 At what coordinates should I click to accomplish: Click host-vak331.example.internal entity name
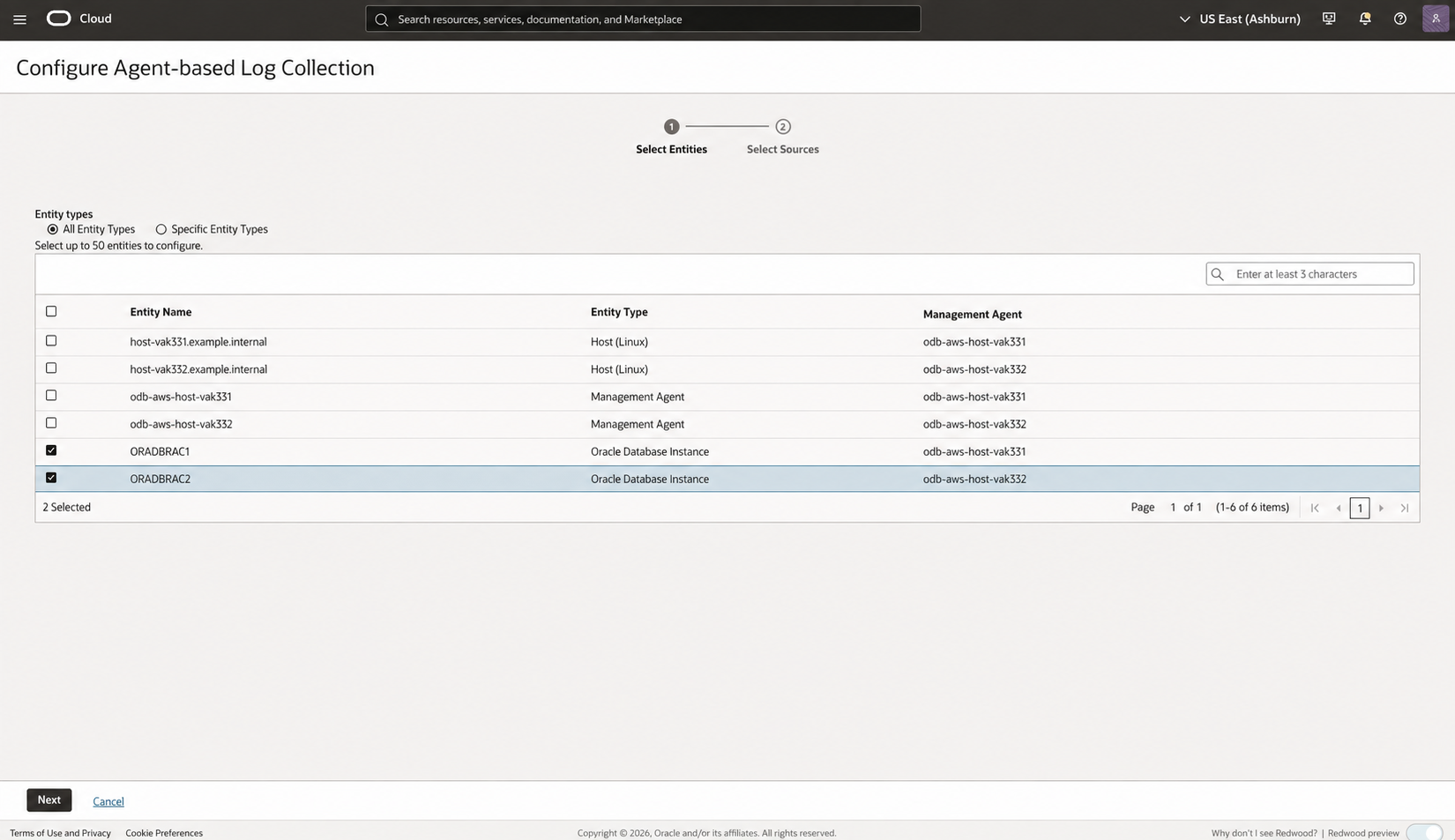[x=198, y=342]
